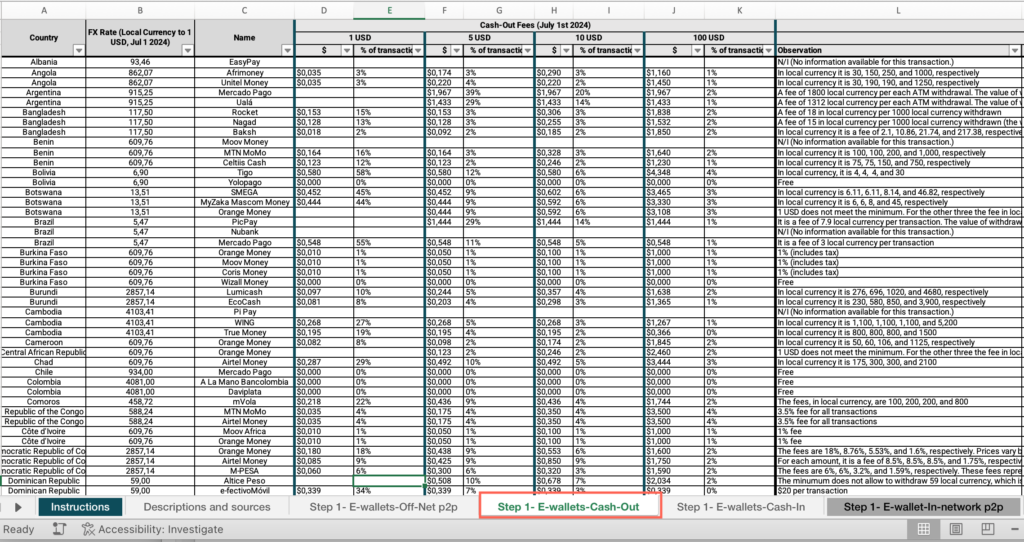
Task: Select the Nubank name cell
Action: (x=244, y=232)
